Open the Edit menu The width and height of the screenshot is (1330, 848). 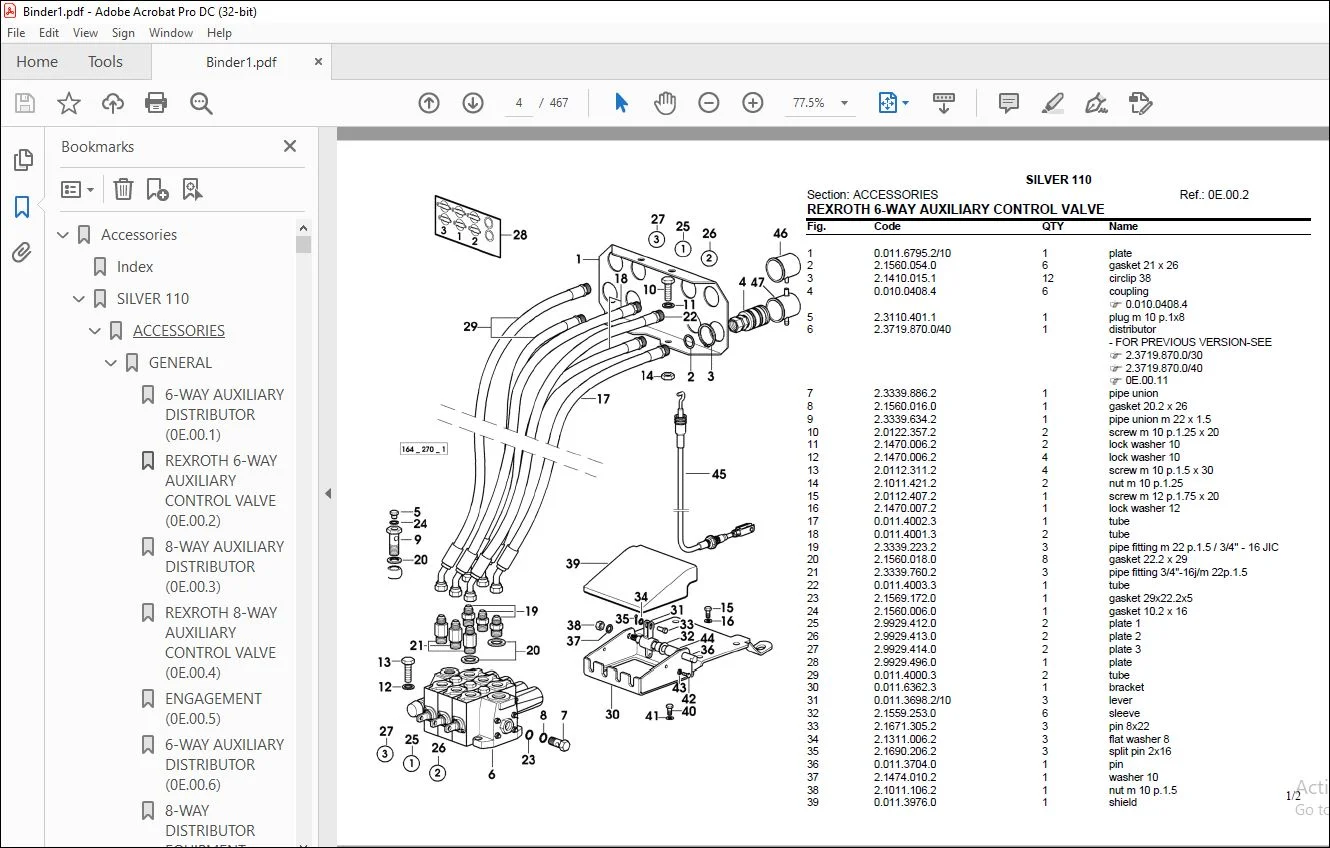(49, 32)
